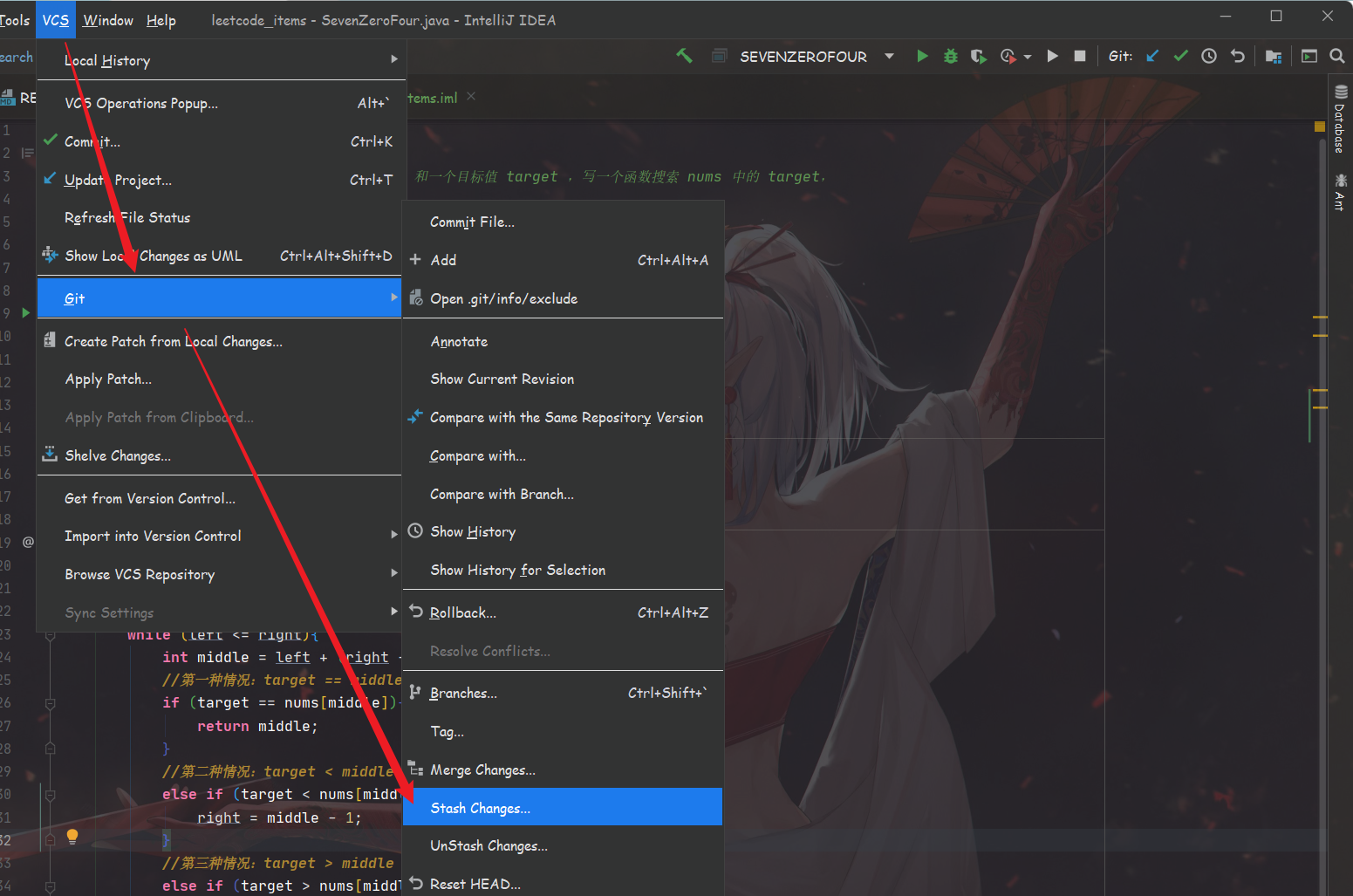1353x896 pixels.
Task: Choose Create Patch from Local Changes...
Action: tap(219, 341)
